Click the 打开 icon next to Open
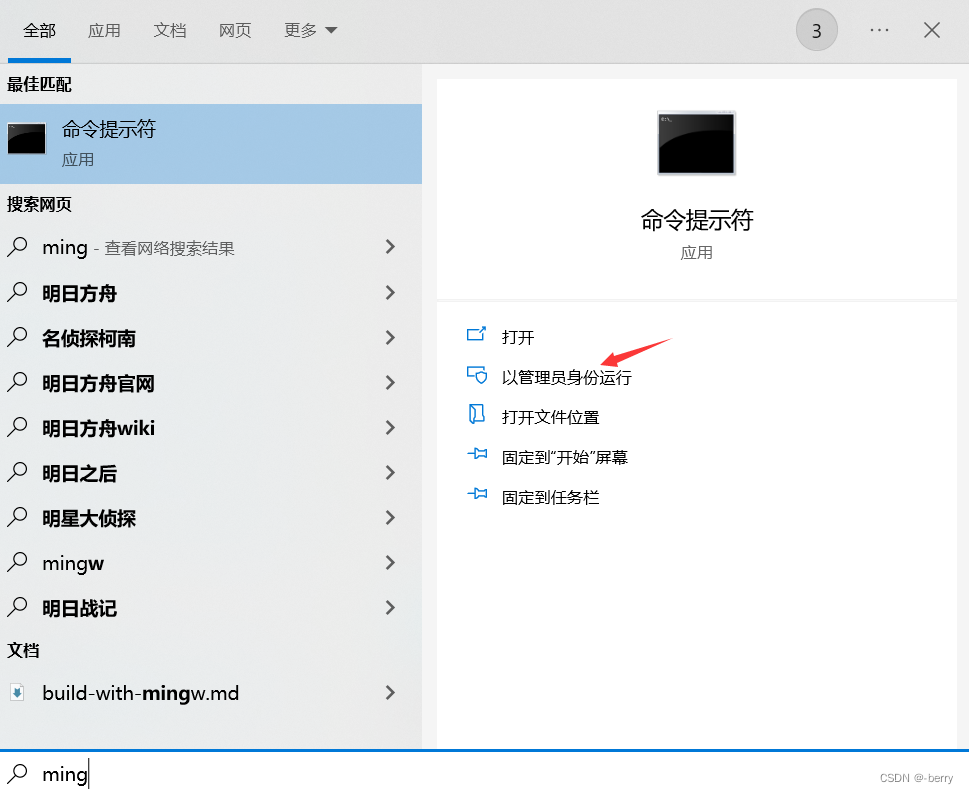The width and height of the screenshot is (969, 794). (478, 337)
